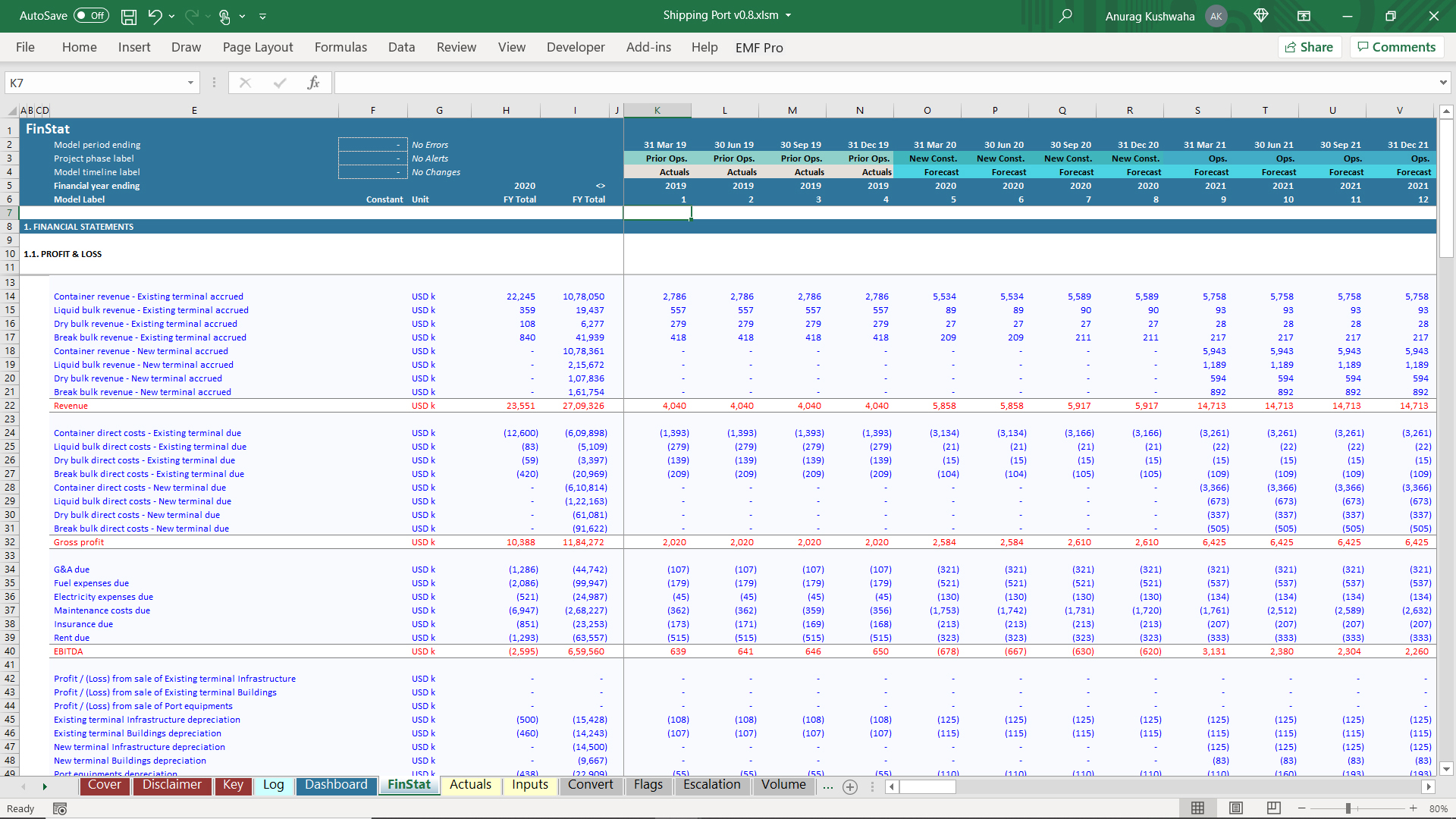Switch to Page Layout view icon
The width and height of the screenshot is (1456, 819).
click(x=1236, y=808)
